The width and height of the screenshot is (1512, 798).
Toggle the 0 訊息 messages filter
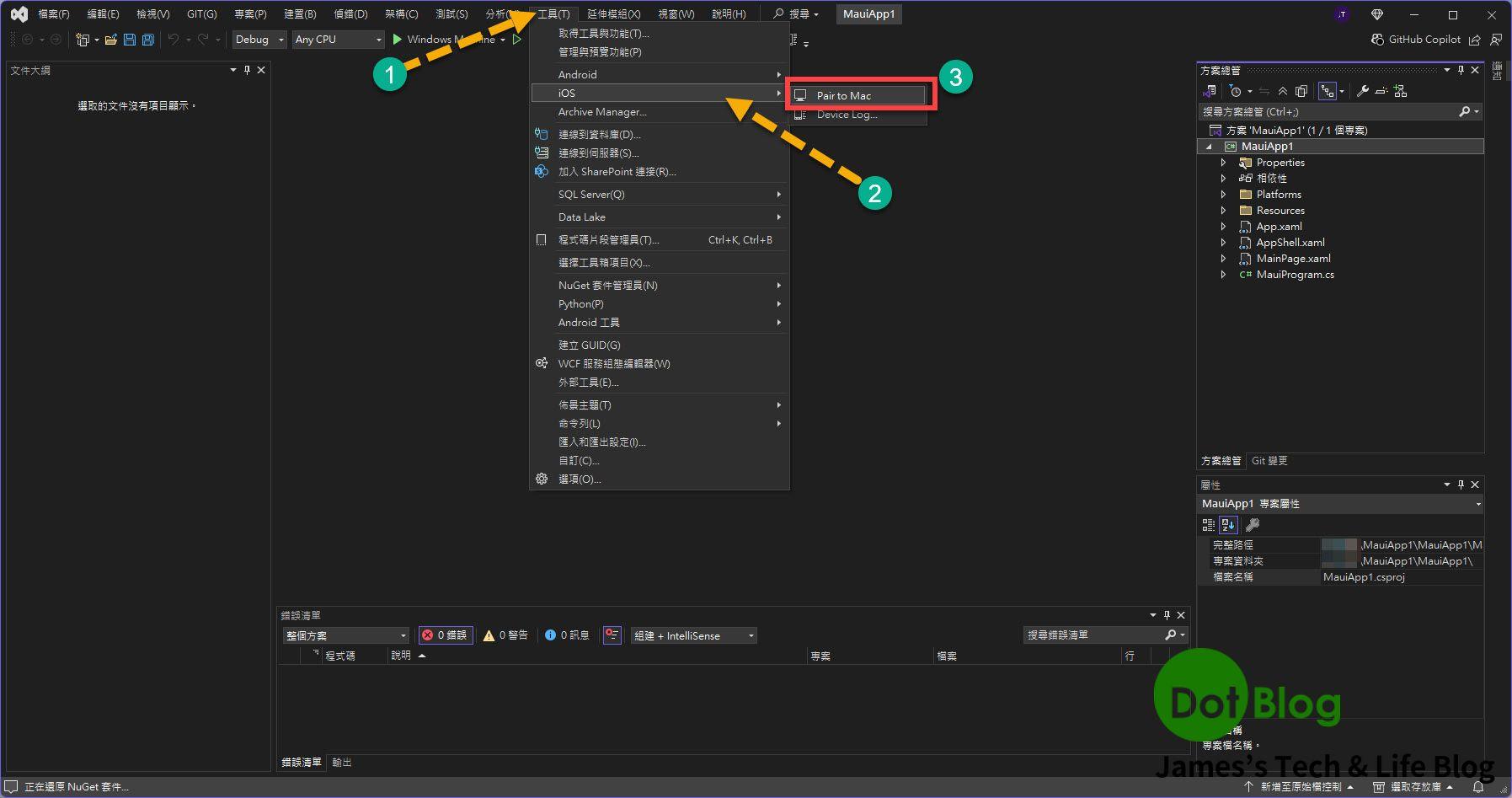567,635
